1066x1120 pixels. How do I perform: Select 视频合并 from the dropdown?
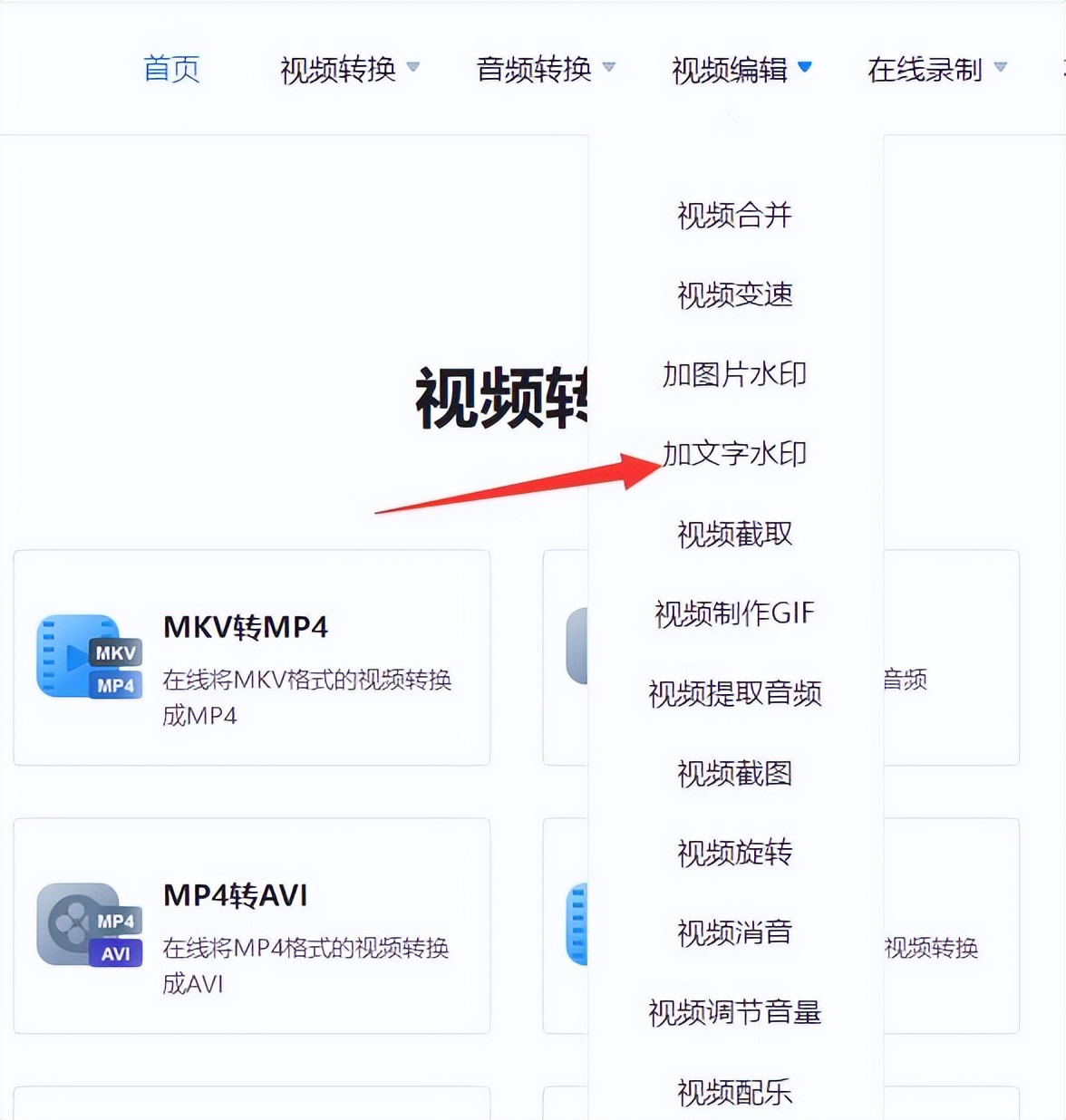tap(735, 215)
